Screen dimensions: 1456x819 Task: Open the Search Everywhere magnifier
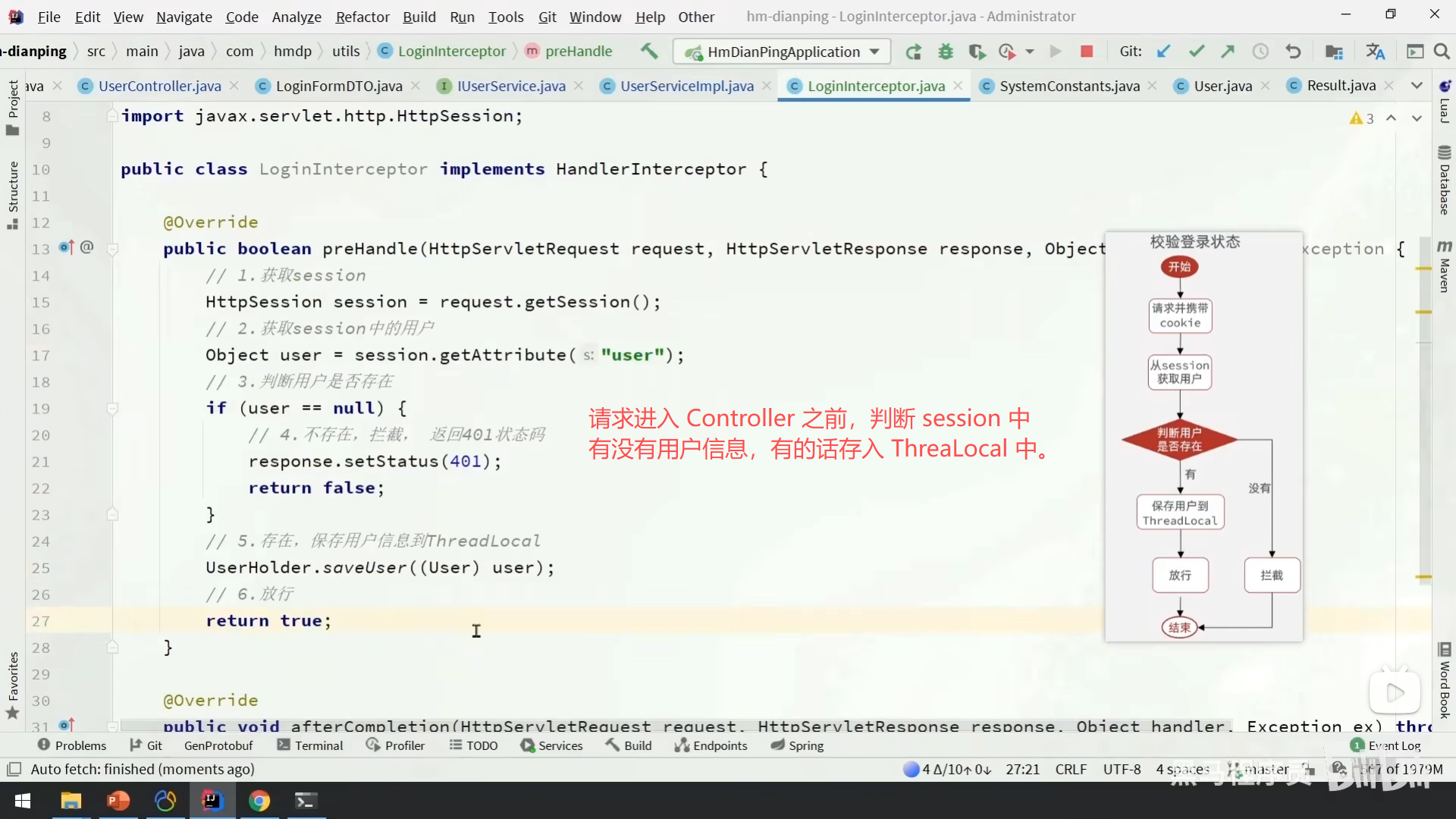click(1442, 51)
